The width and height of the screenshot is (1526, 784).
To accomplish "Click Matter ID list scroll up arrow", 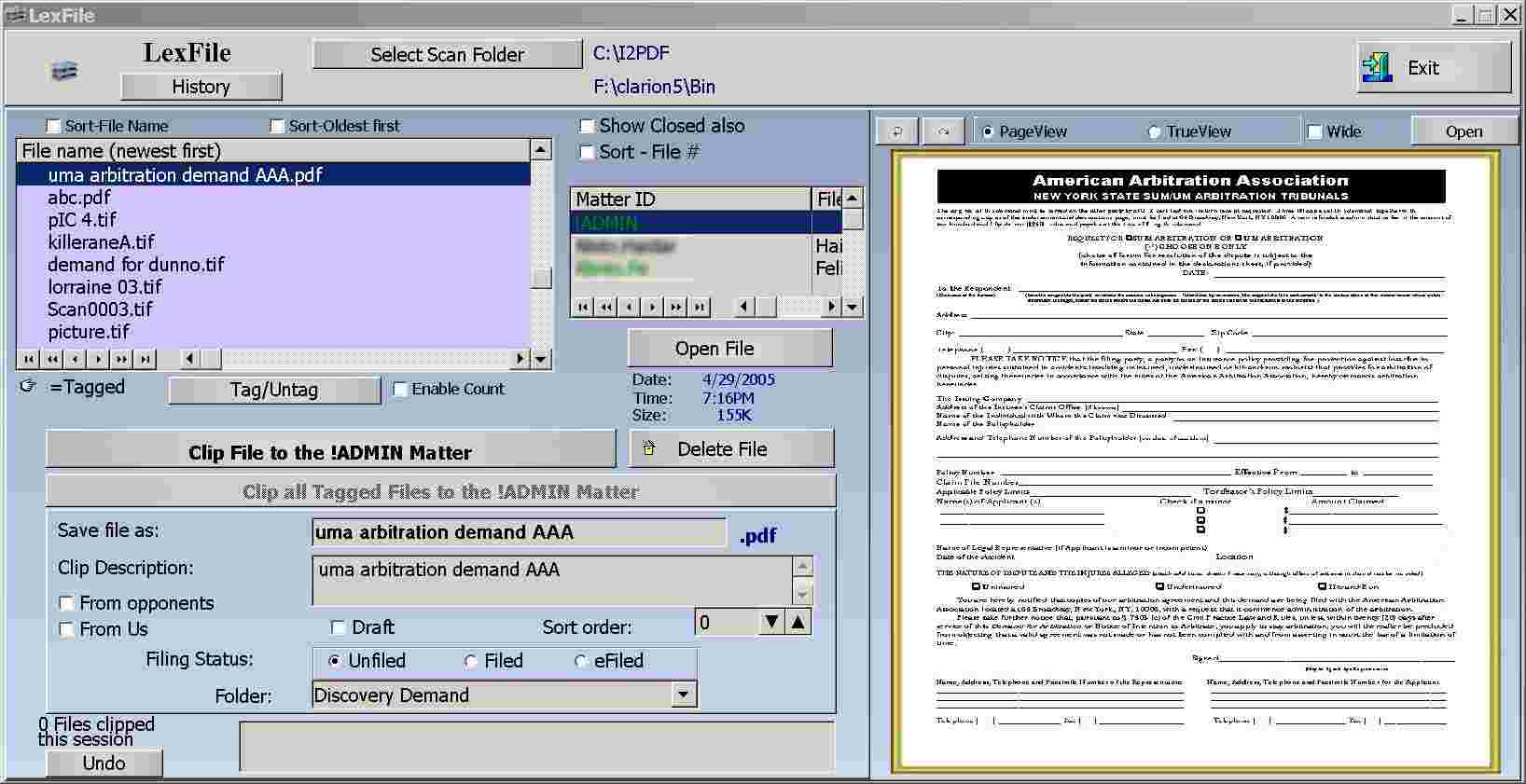I will coord(853,198).
